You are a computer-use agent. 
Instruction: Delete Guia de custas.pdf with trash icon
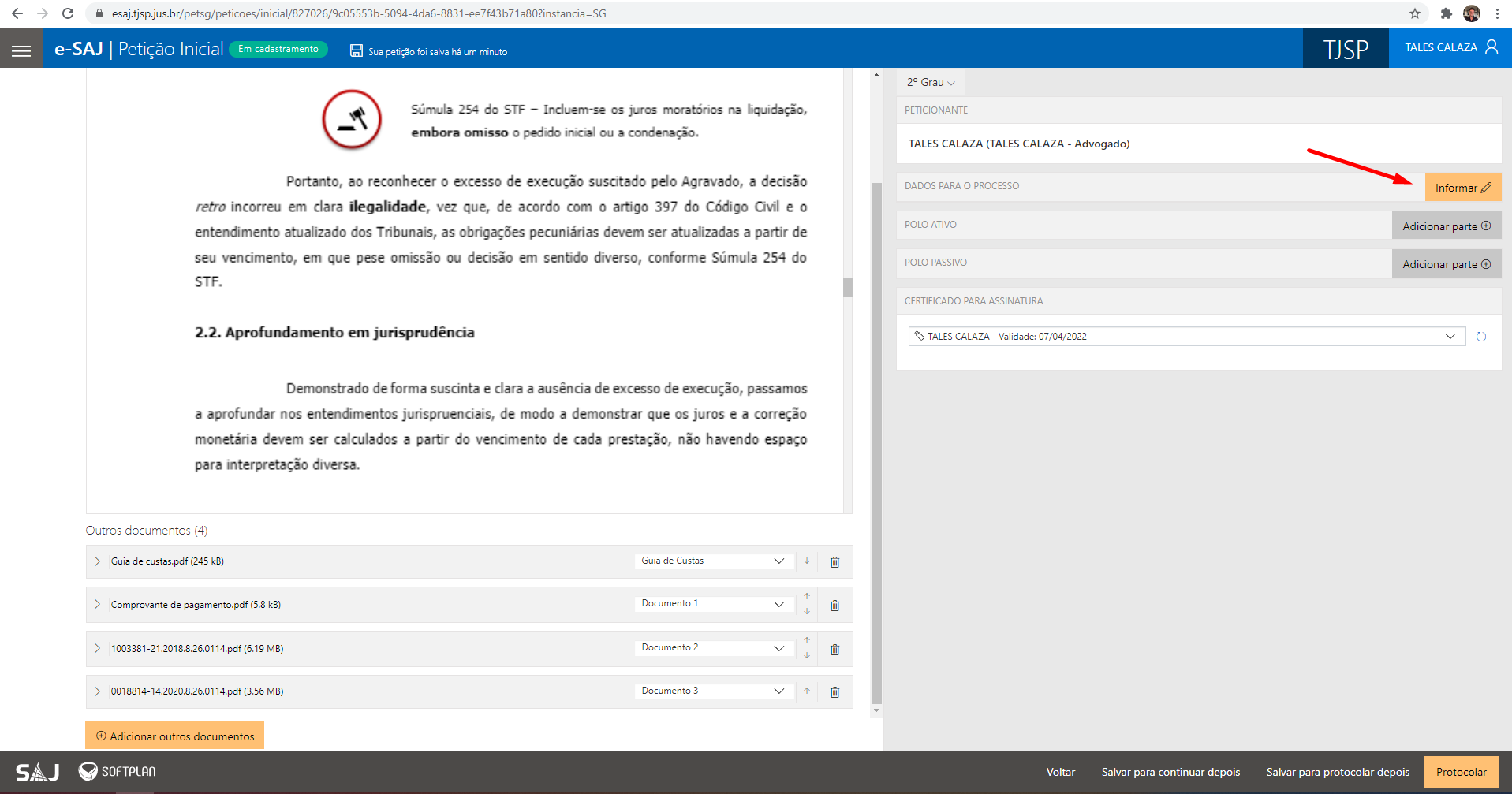tap(834, 562)
